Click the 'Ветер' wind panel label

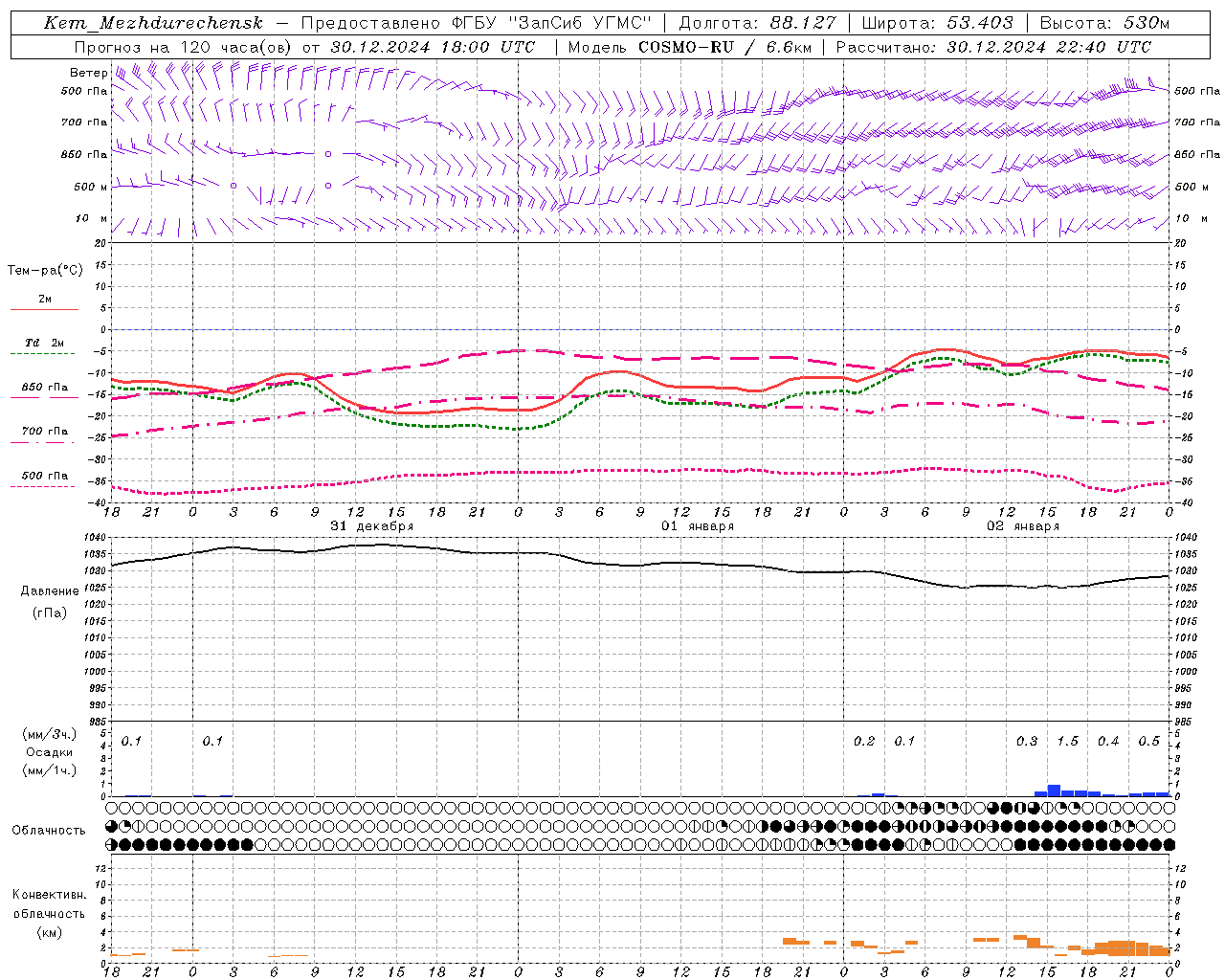point(89,73)
